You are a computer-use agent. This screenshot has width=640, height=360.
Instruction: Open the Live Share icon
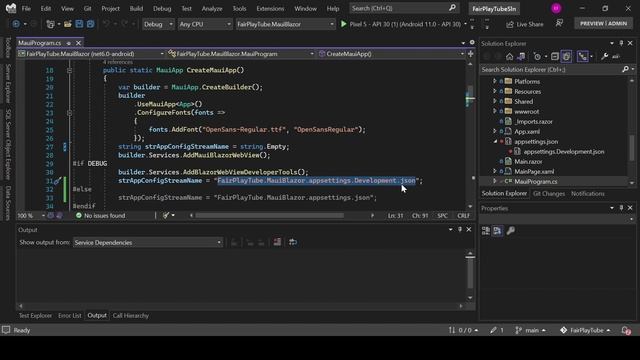click(x=510, y=24)
